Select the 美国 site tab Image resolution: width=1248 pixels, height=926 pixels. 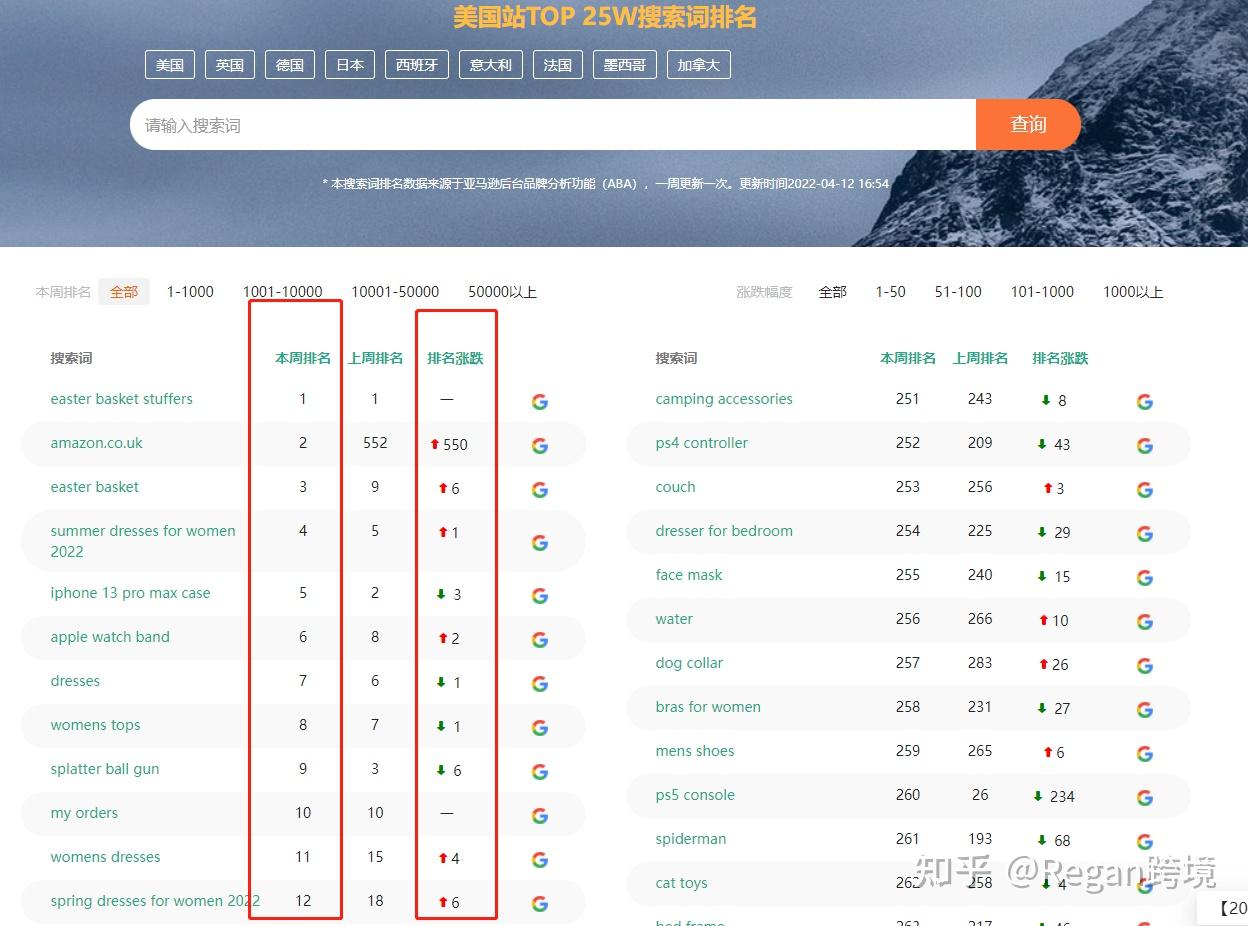click(170, 65)
